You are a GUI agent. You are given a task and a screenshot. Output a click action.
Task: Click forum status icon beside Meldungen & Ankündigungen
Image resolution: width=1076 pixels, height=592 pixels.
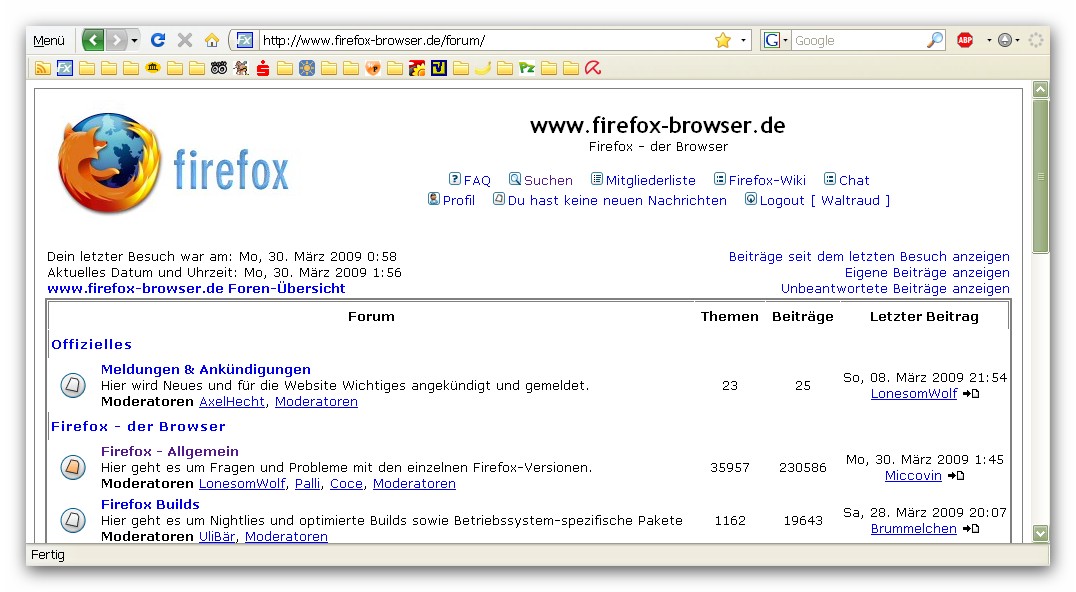(x=73, y=385)
